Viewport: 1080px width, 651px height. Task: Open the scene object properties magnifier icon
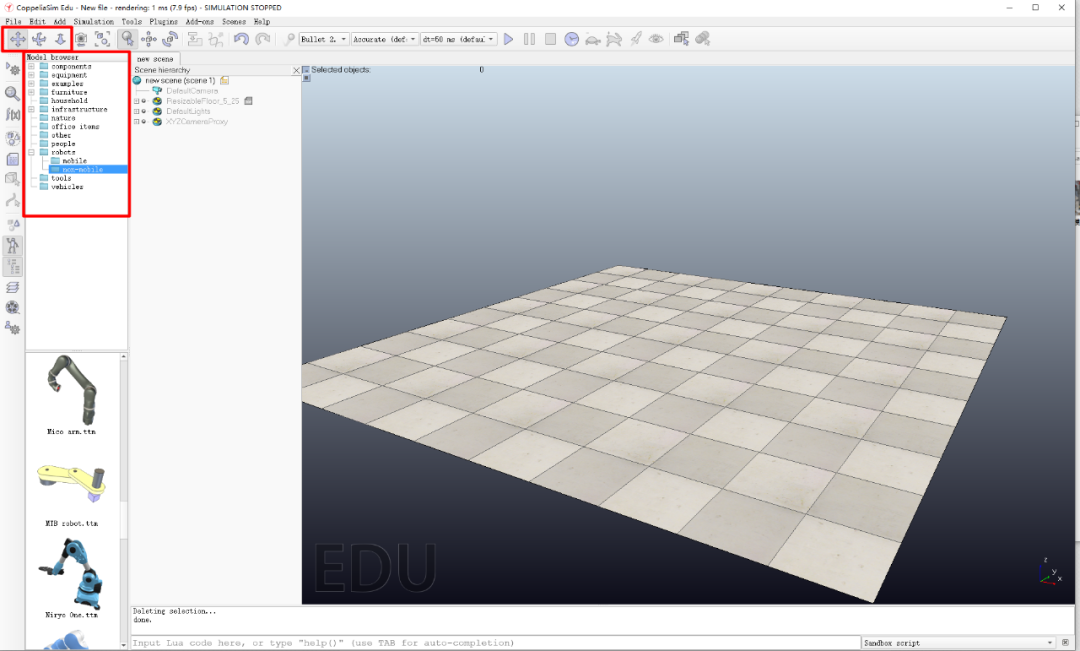pos(13,93)
